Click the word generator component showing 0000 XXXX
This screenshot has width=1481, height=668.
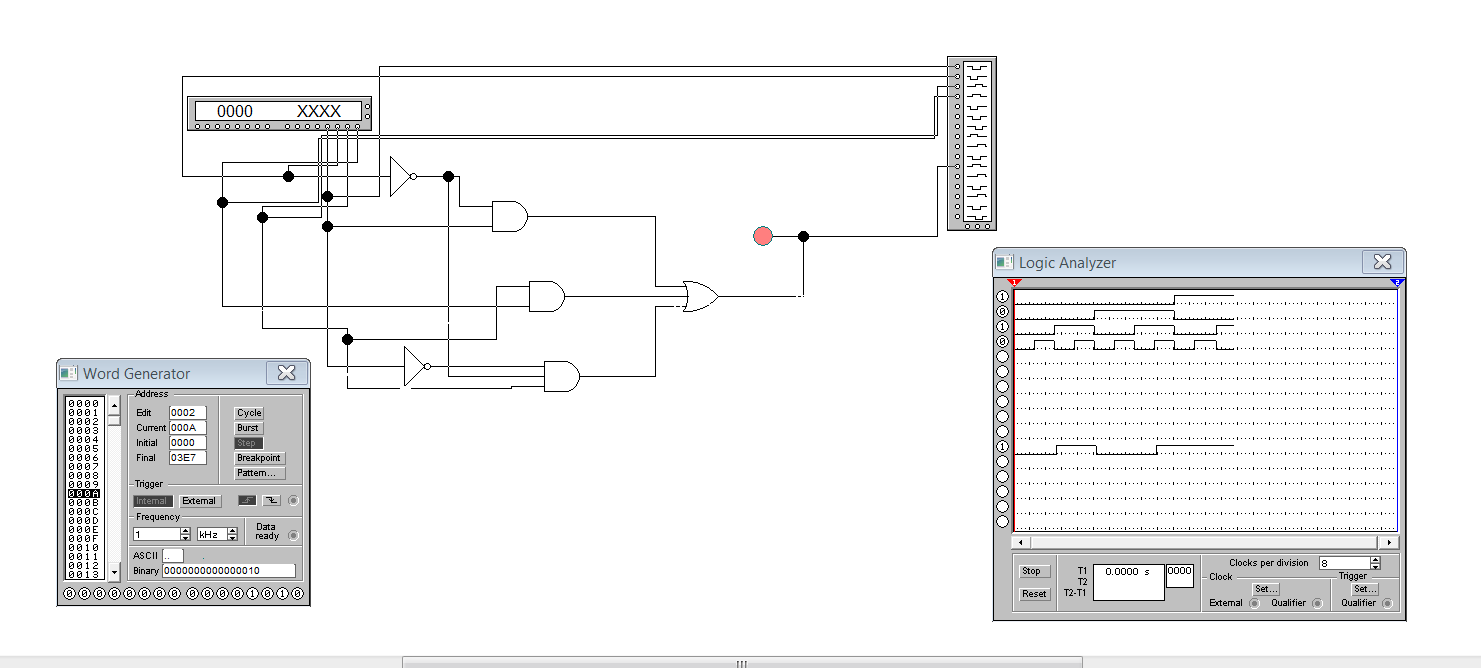(x=281, y=113)
